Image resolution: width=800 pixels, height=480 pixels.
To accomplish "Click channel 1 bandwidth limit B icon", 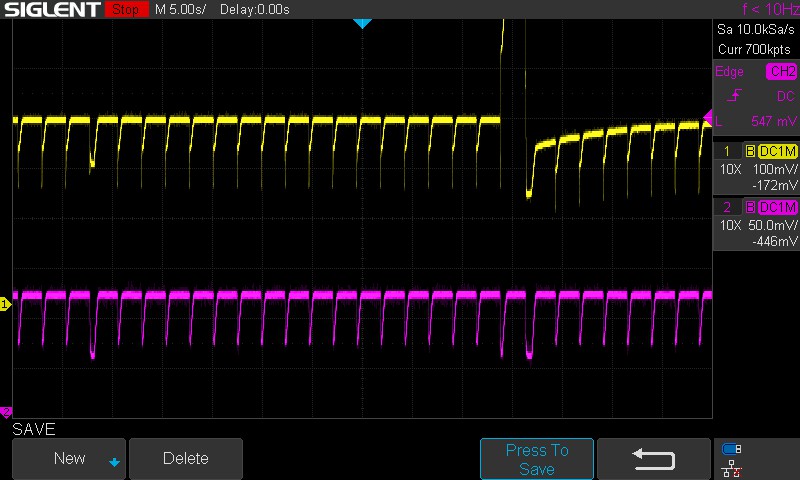I will point(750,151).
